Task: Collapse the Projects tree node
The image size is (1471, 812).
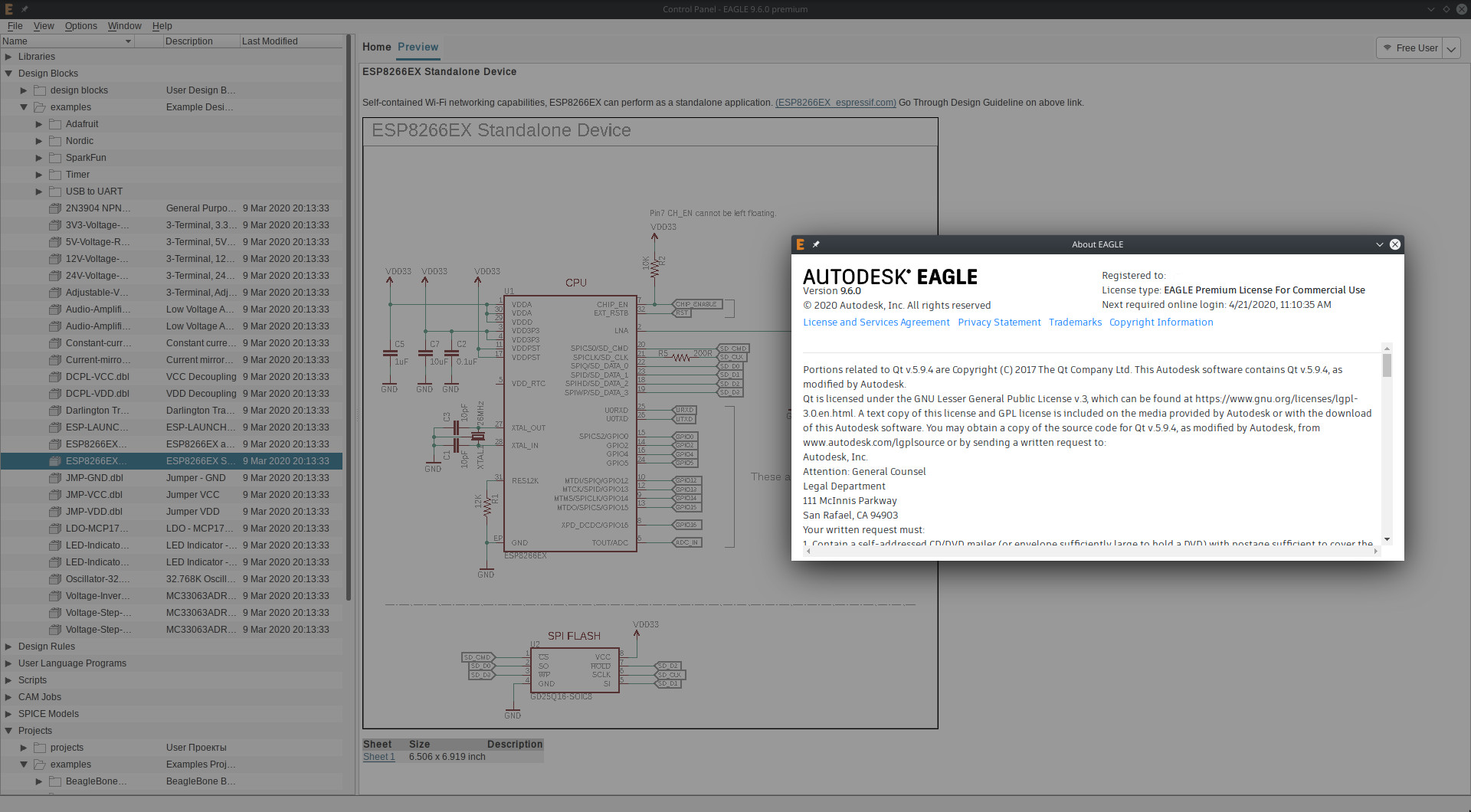Action: point(8,731)
